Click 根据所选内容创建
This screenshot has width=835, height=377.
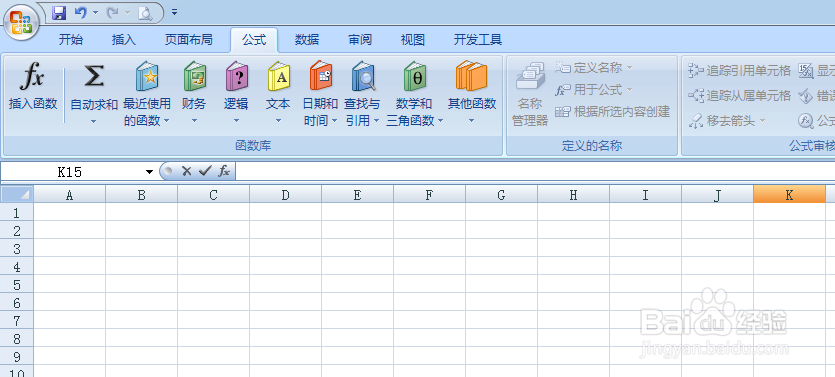tap(612, 112)
